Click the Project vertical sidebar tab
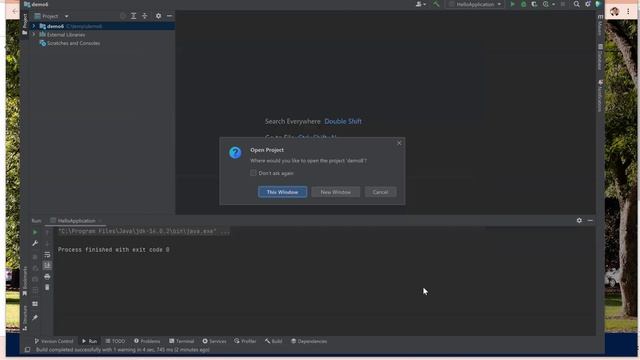 coord(25,24)
